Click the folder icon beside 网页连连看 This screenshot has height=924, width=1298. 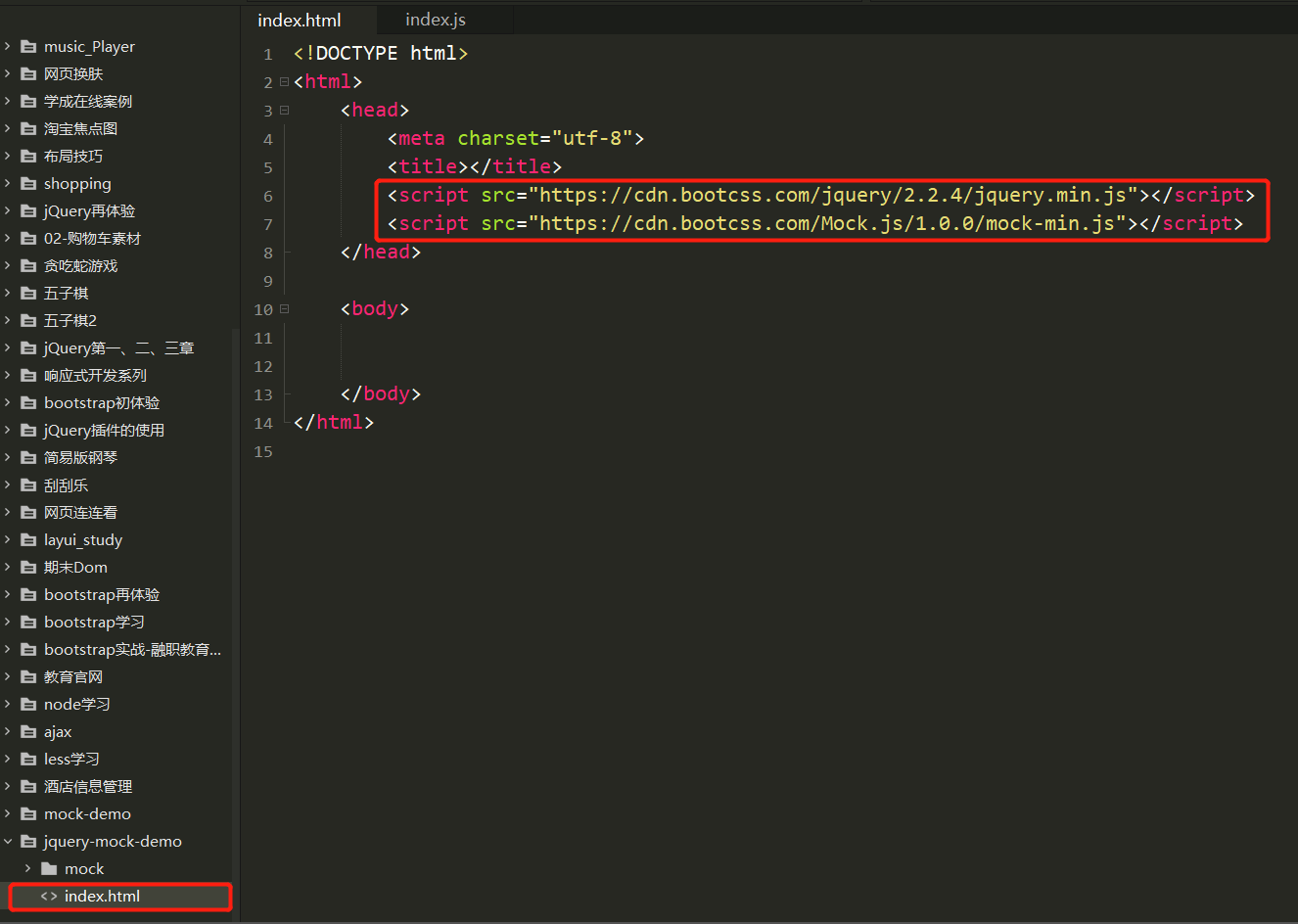pyautogui.click(x=28, y=512)
